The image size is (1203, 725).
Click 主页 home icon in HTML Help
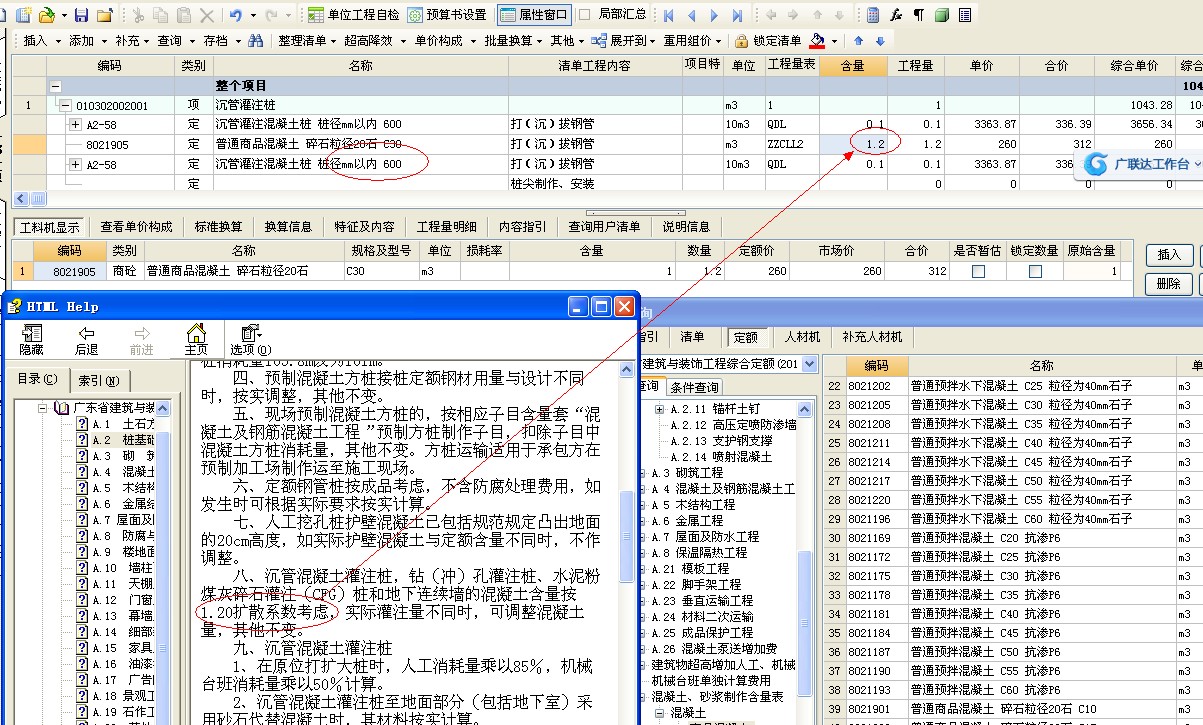point(196,340)
